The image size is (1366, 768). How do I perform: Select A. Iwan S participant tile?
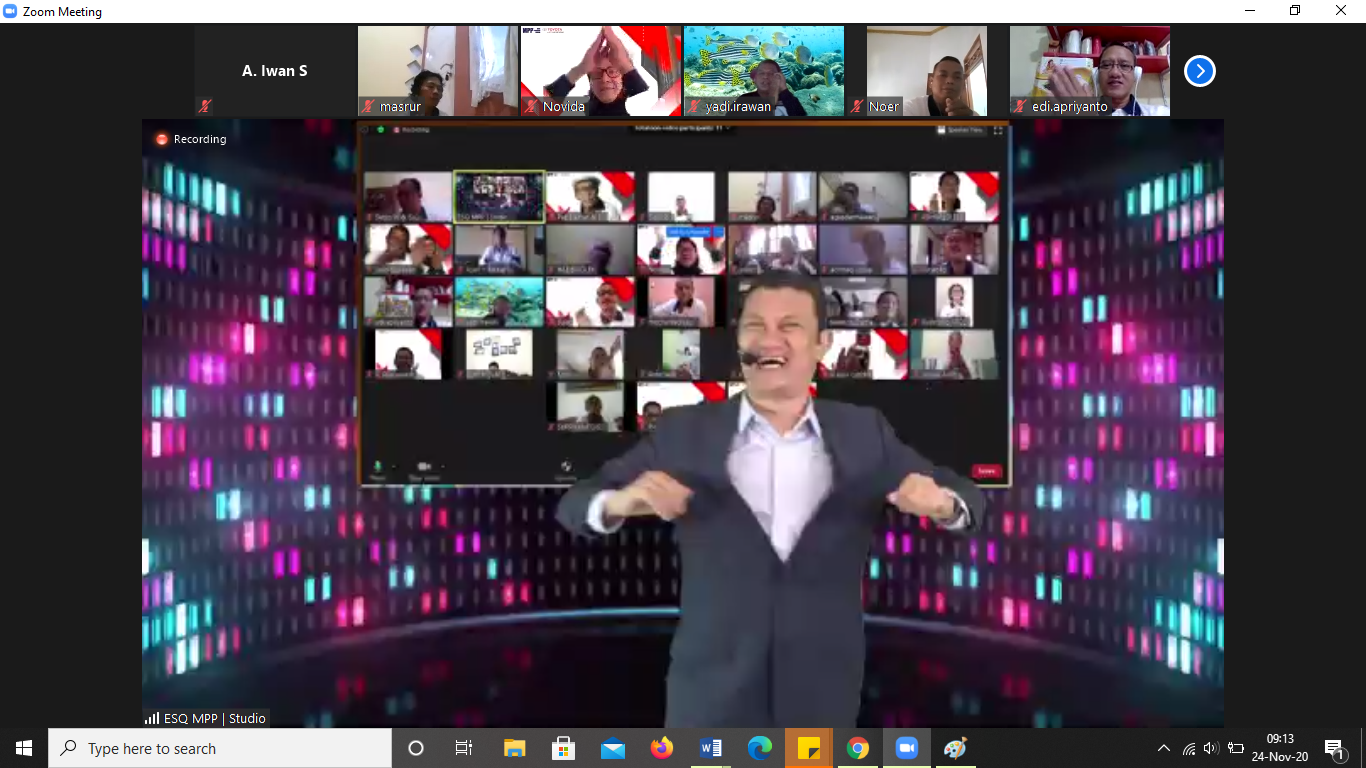click(275, 71)
